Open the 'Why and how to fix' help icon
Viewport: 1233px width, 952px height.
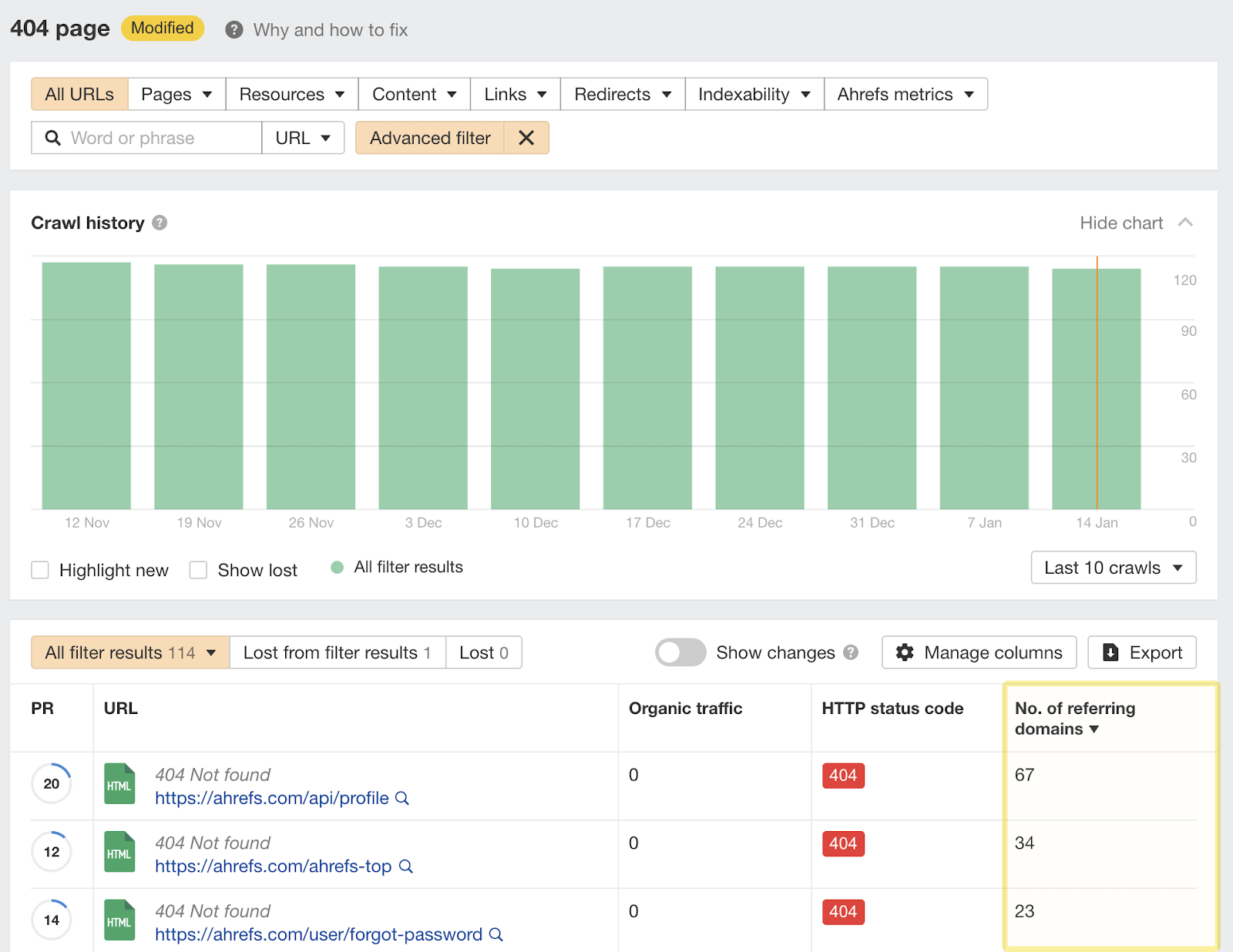[234, 30]
